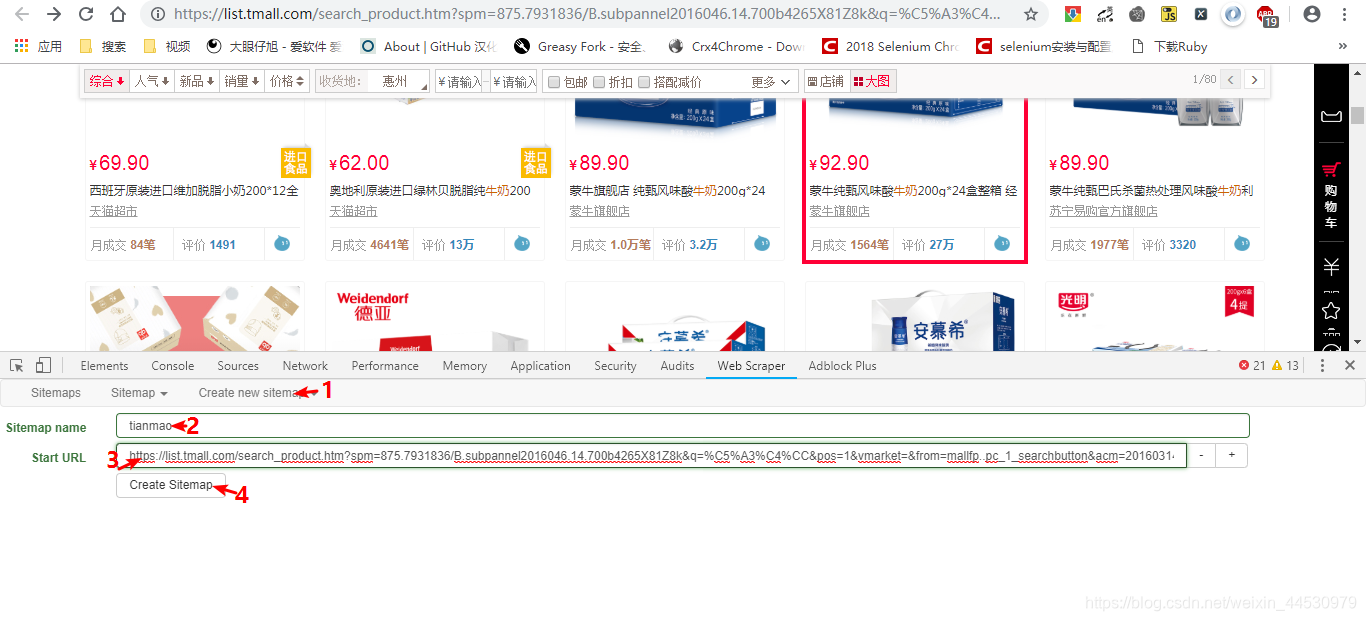This screenshot has width=1366, height=621.
Task: Go forward with the browser forward arrow
Action: click(54, 14)
